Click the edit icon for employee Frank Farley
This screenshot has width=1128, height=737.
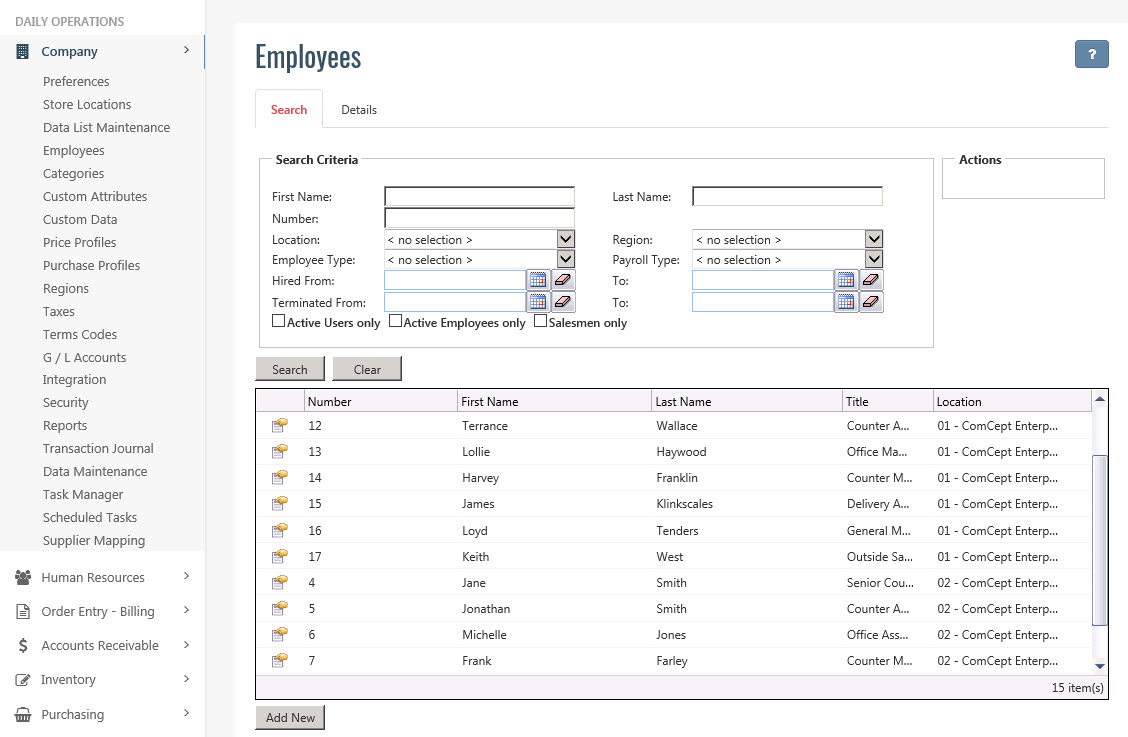280,661
